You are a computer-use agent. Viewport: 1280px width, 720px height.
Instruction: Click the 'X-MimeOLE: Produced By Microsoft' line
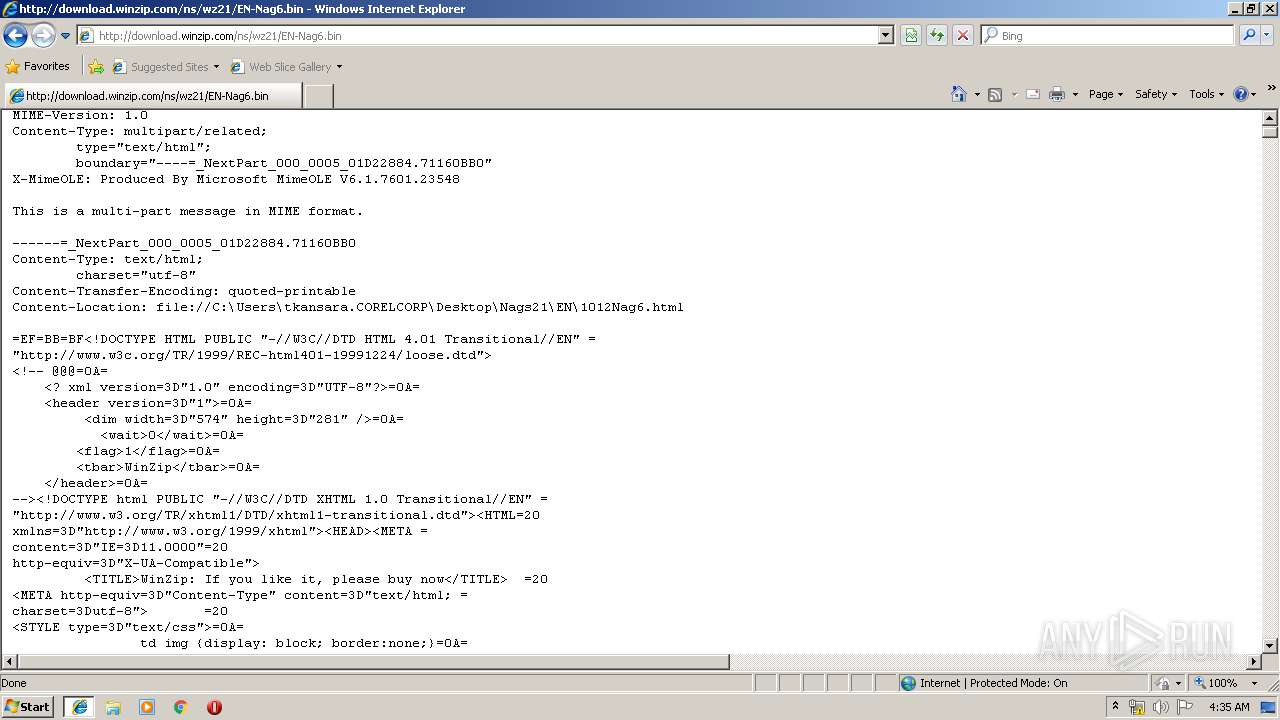pyautogui.click(x=236, y=179)
